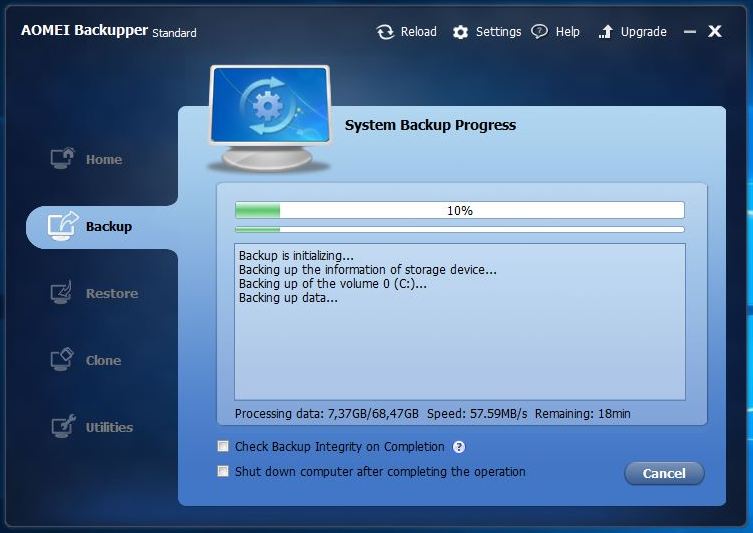Click the Backup sidebar icon

coord(62,226)
